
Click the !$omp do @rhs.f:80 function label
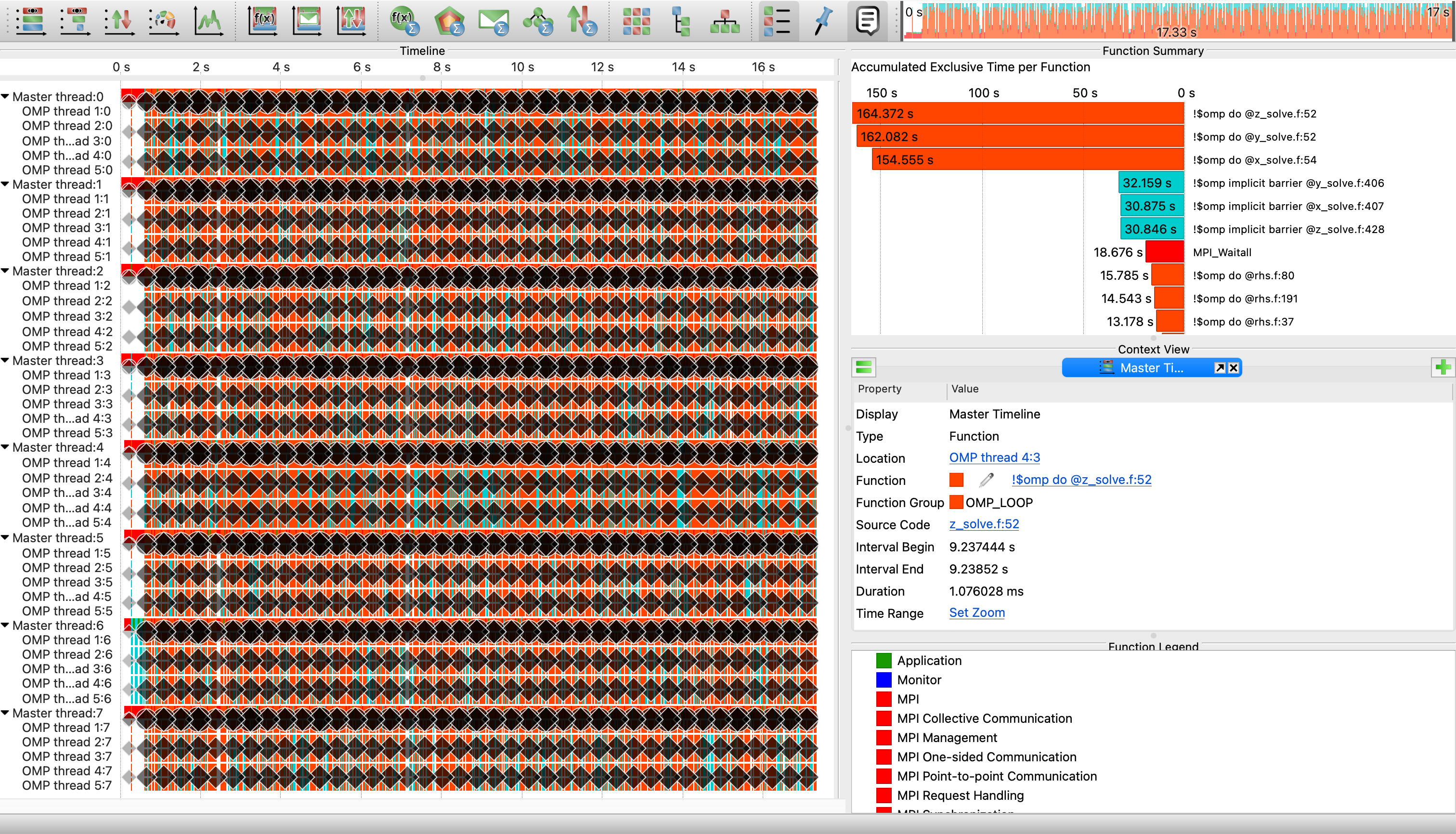pyautogui.click(x=1243, y=275)
